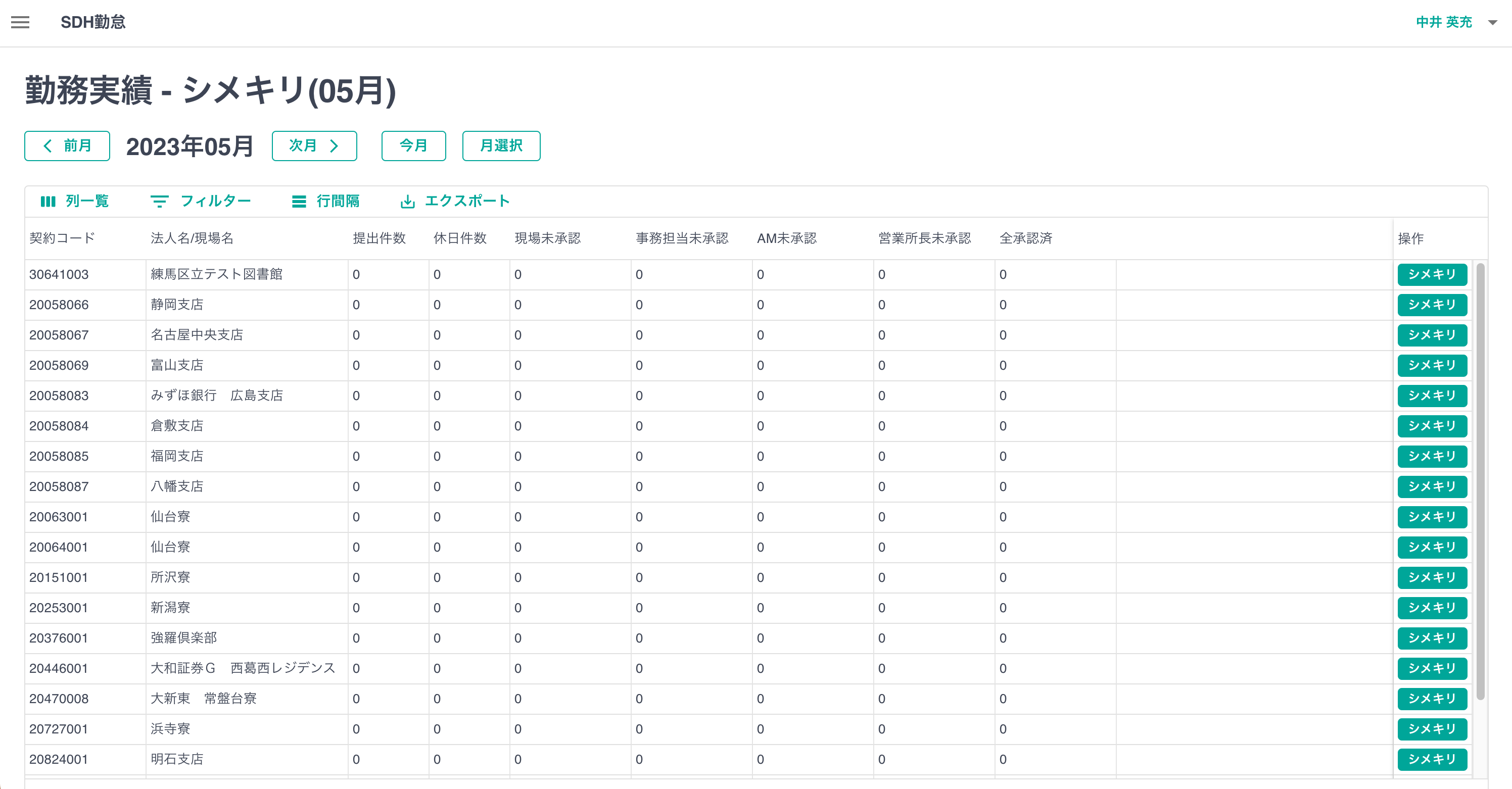1512x789 pixels.
Task: Click the filter funnel icon
Action: 159,201
